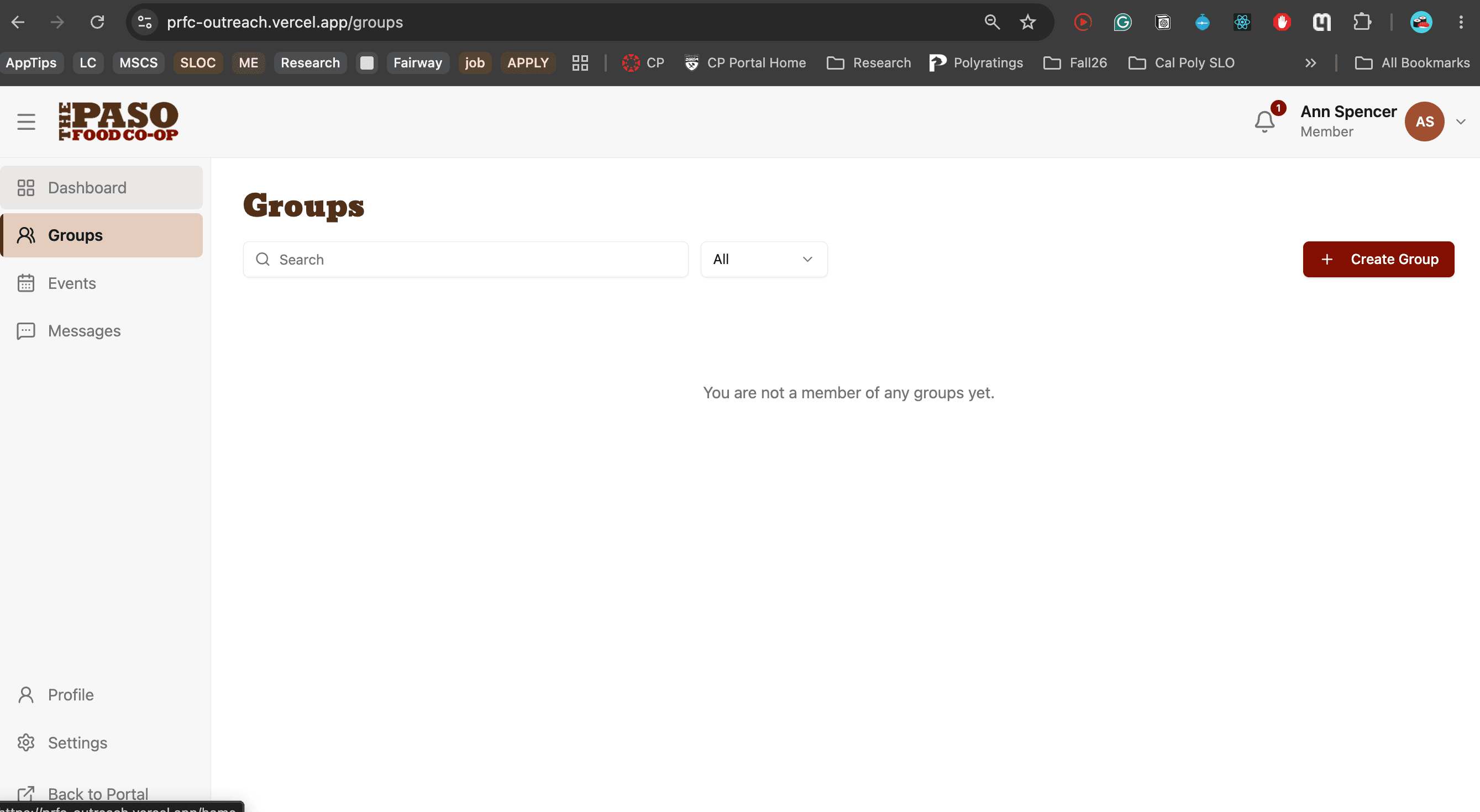
Task: Open Messages in sidebar
Action: point(102,331)
